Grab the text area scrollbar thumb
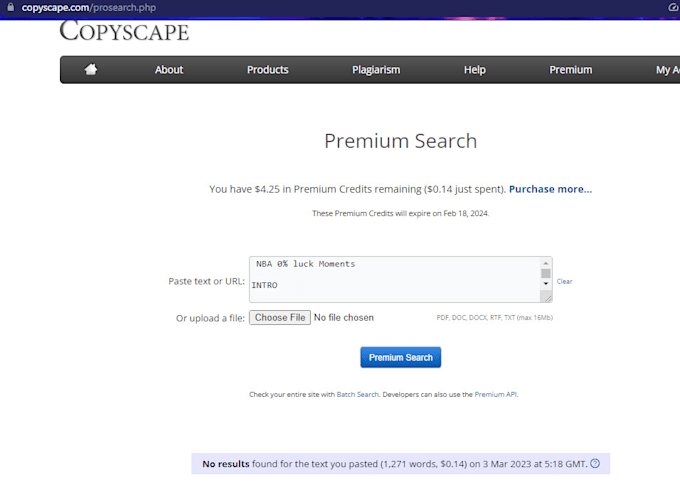The image size is (680, 485). tap(546, 273)
